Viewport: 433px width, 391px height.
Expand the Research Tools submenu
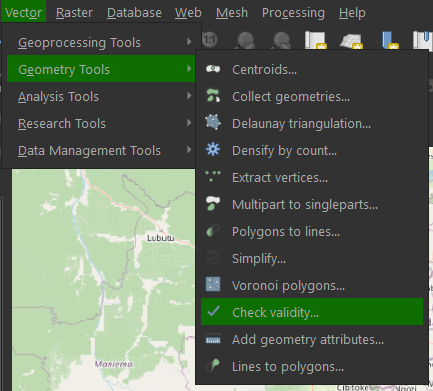[101, 123]
